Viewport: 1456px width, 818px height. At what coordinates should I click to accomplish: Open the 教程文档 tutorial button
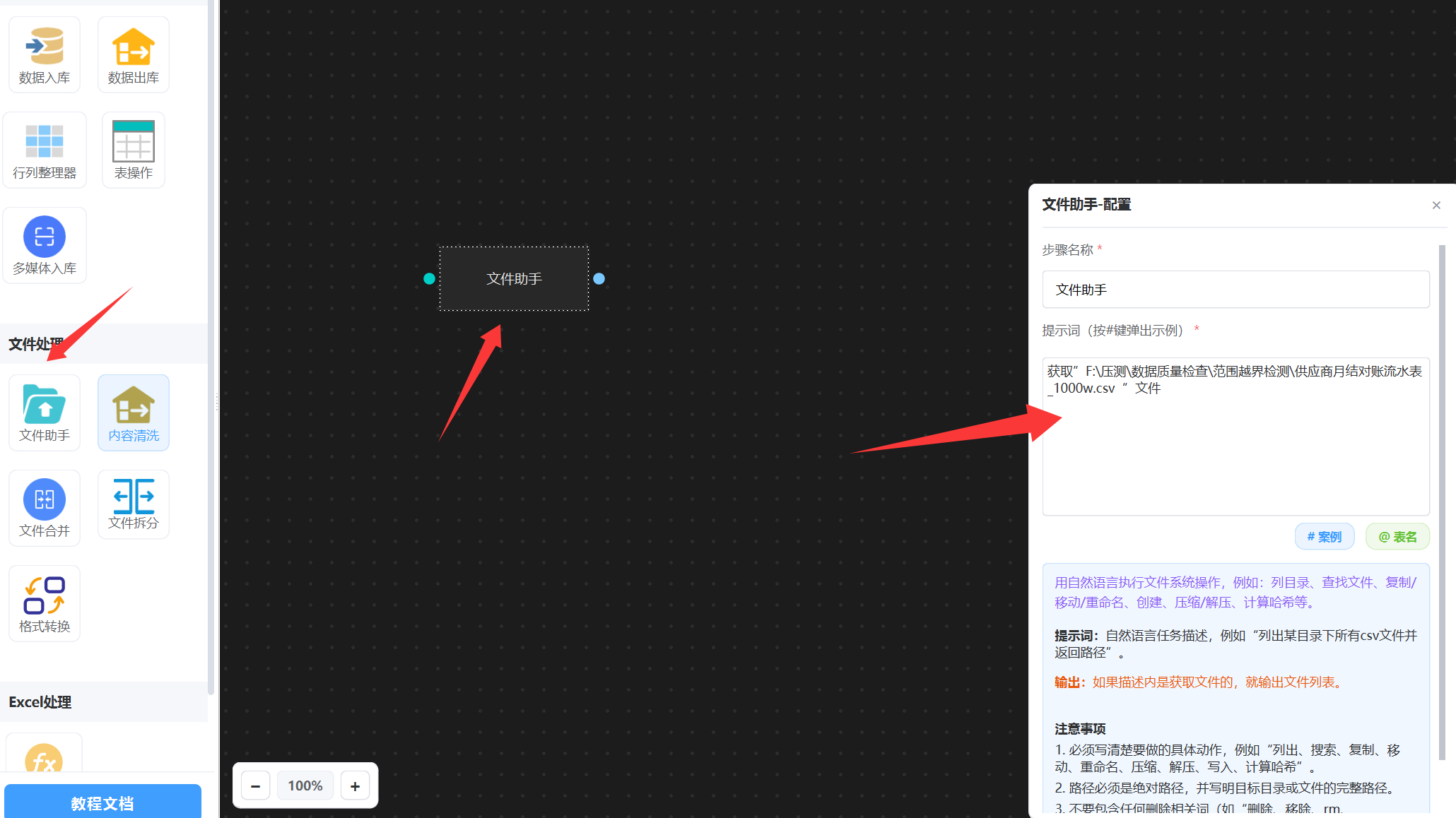click(102, 802)
